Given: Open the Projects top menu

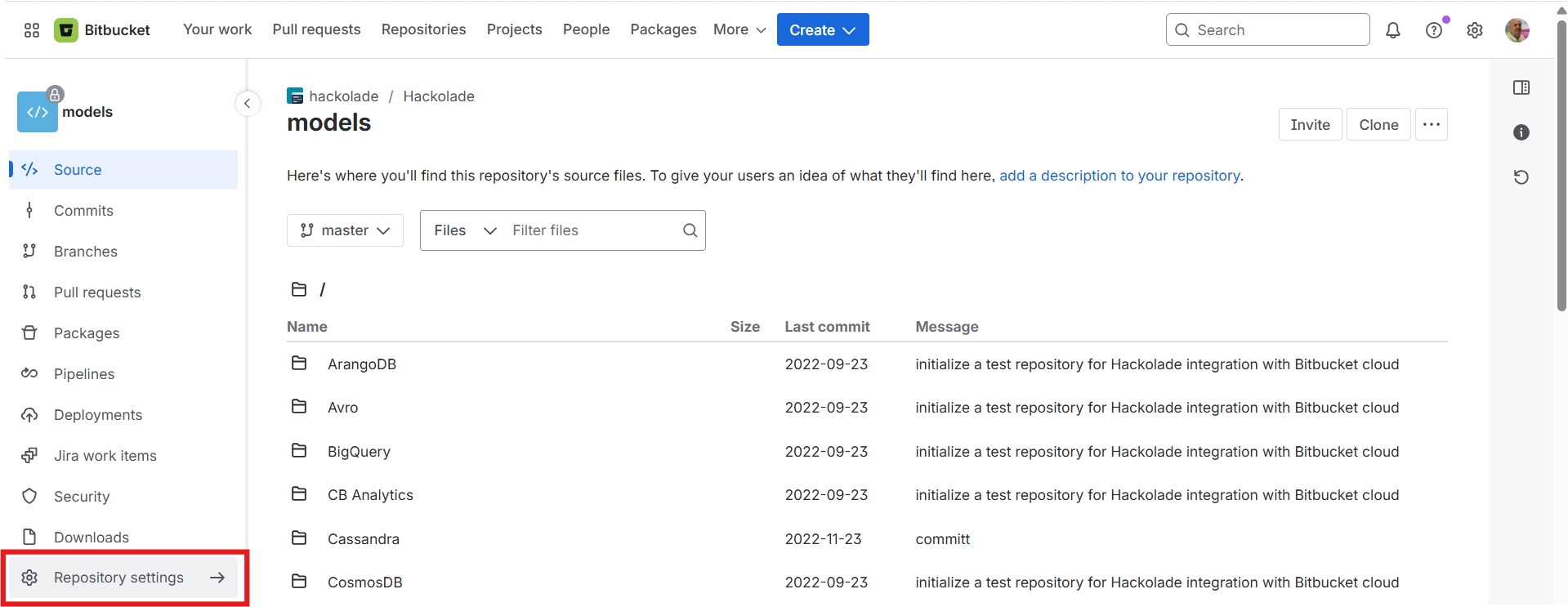Looking at the screenshot, I should pyautogui.click(x=515, y=29).
